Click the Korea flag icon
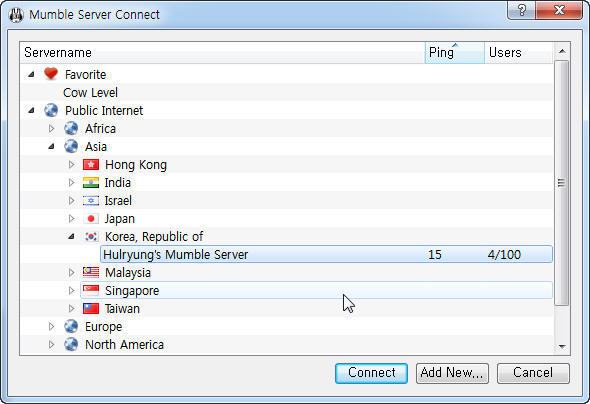Image resolution: width=590 pixels, height=404 pixels. tap(91, 237)
